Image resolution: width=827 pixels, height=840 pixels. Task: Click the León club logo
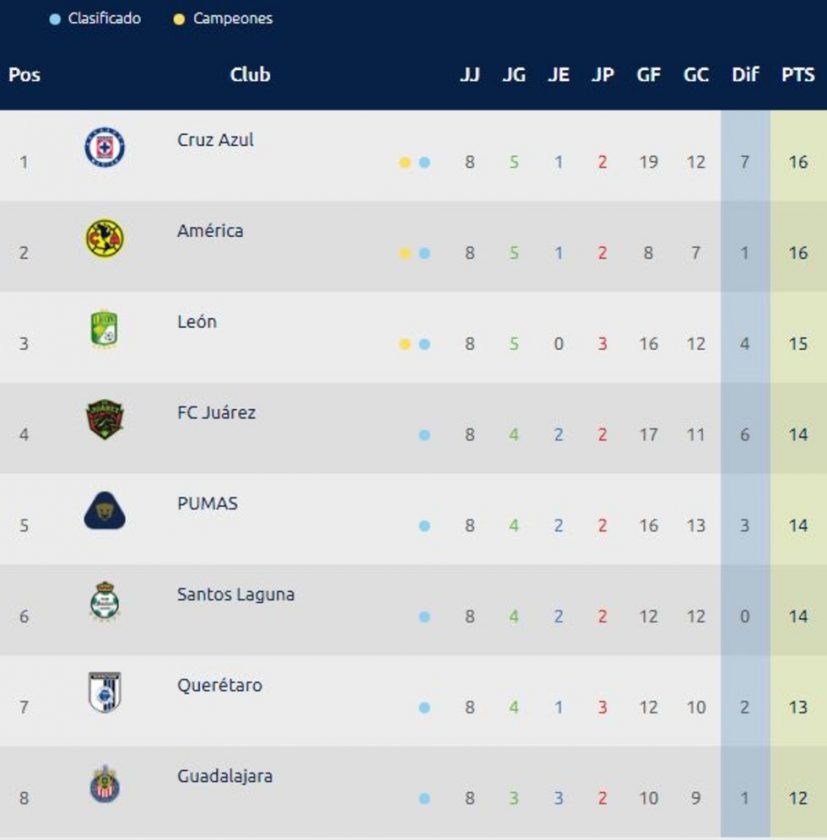click(x=104, y=329)
